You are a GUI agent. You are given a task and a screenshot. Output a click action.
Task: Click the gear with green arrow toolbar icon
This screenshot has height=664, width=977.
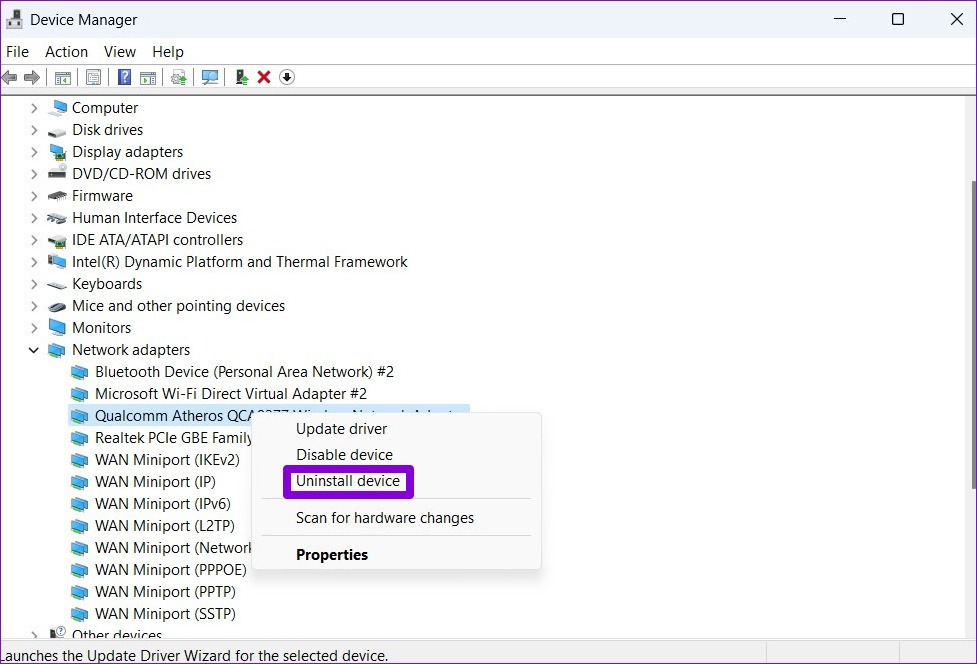coord(179,77)
